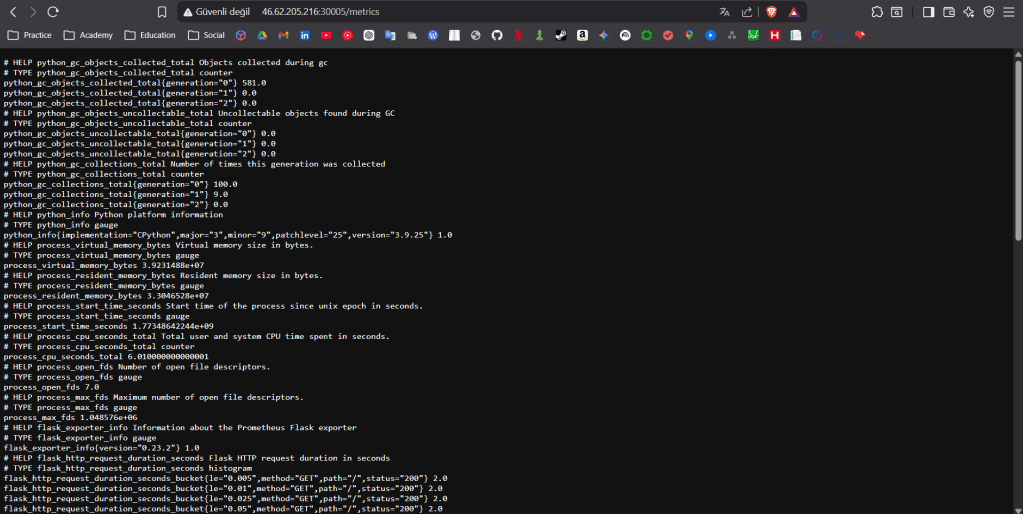Expand the Practice bookmarks folder
This screenshot has height=514, width=1023.
click(29, 35)
